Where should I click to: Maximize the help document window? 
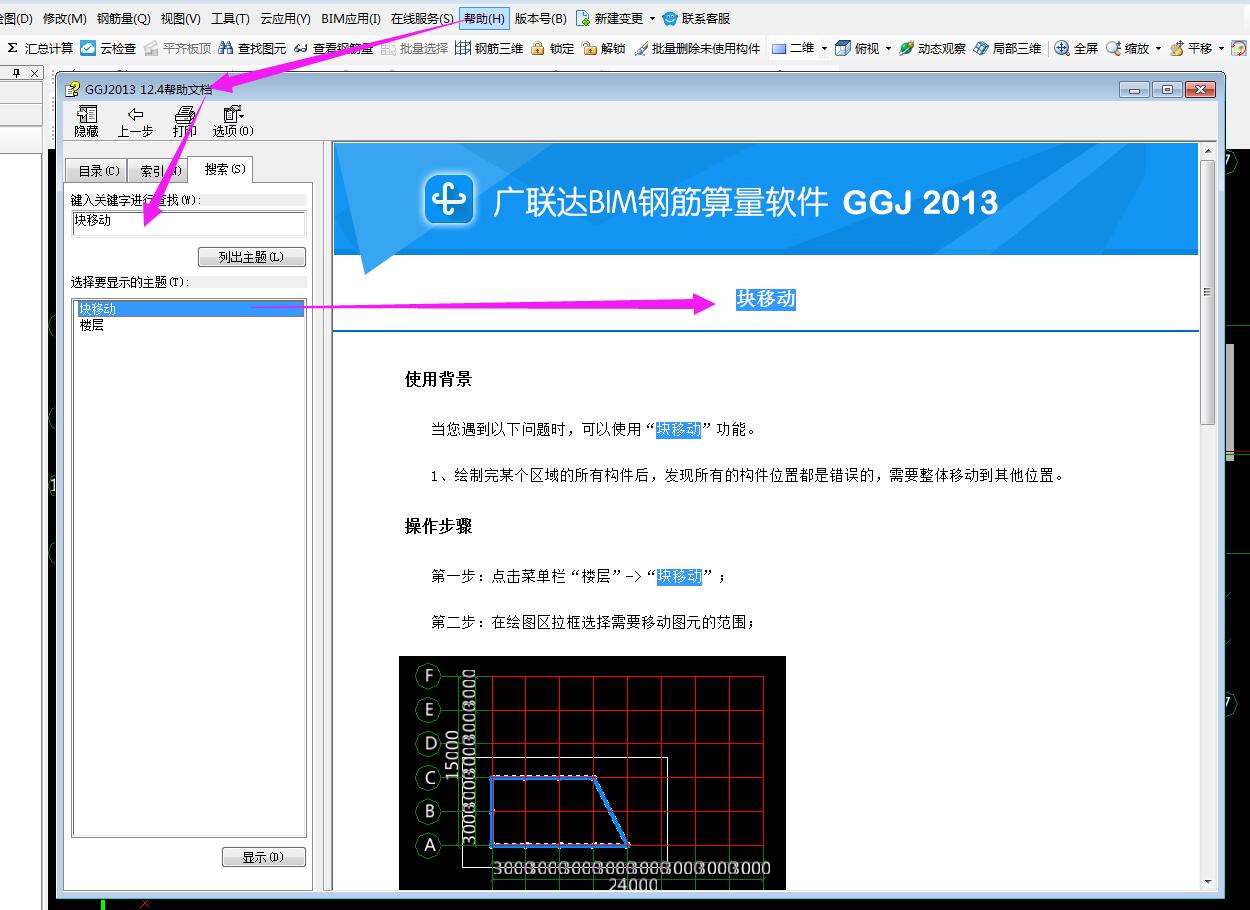coord(1167,90)
